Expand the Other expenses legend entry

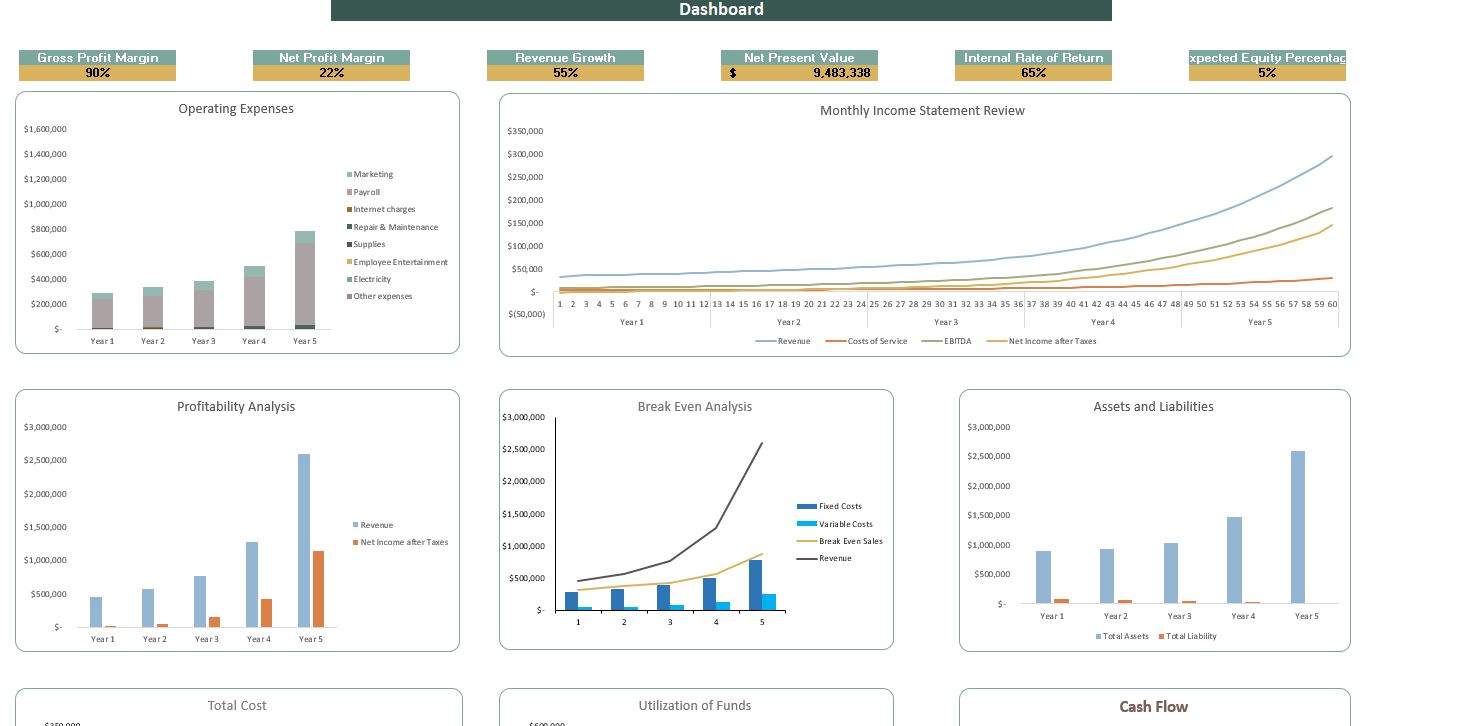tap(348, 296)
